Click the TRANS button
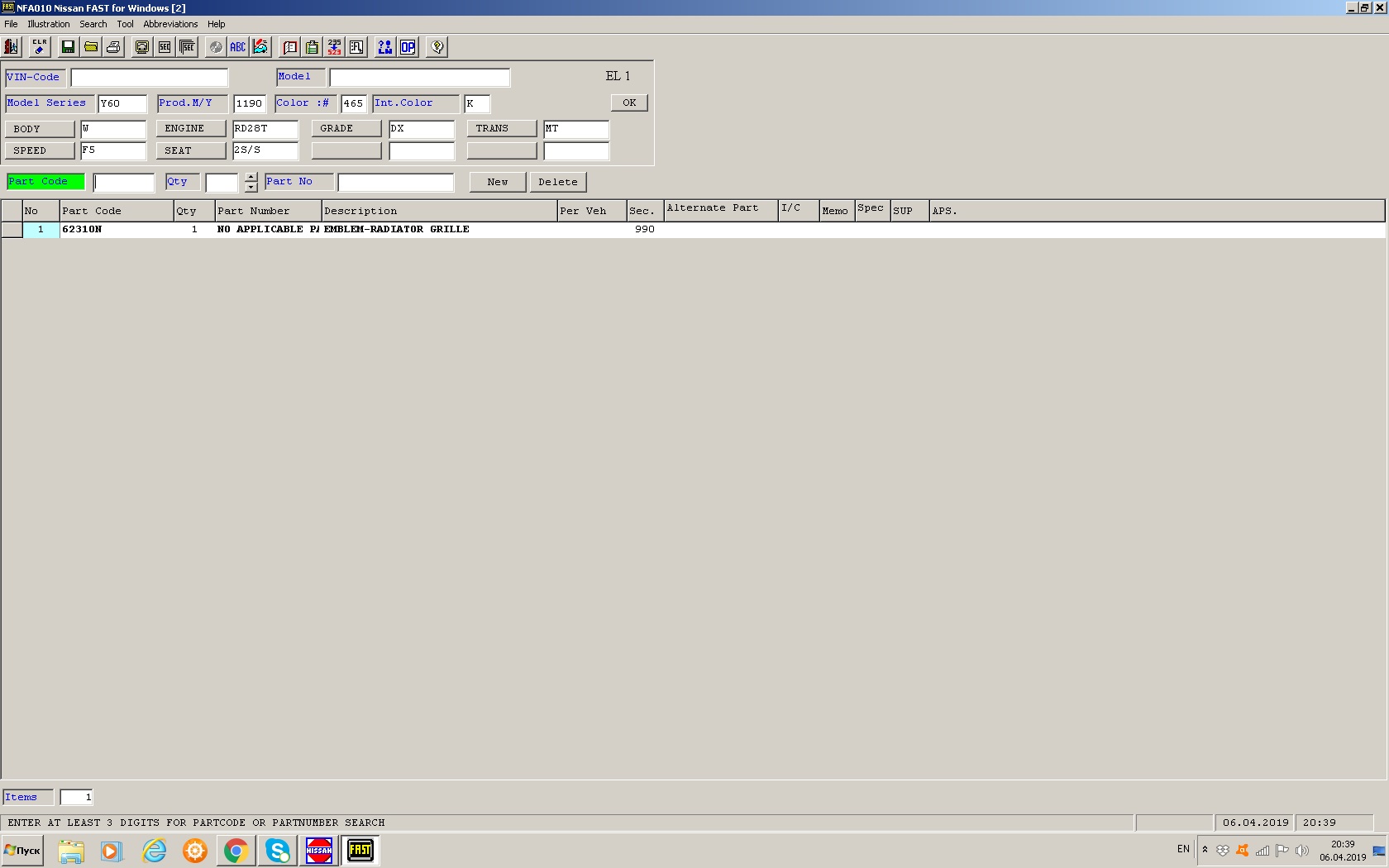The image size is (1389, 868). point(502,128)
